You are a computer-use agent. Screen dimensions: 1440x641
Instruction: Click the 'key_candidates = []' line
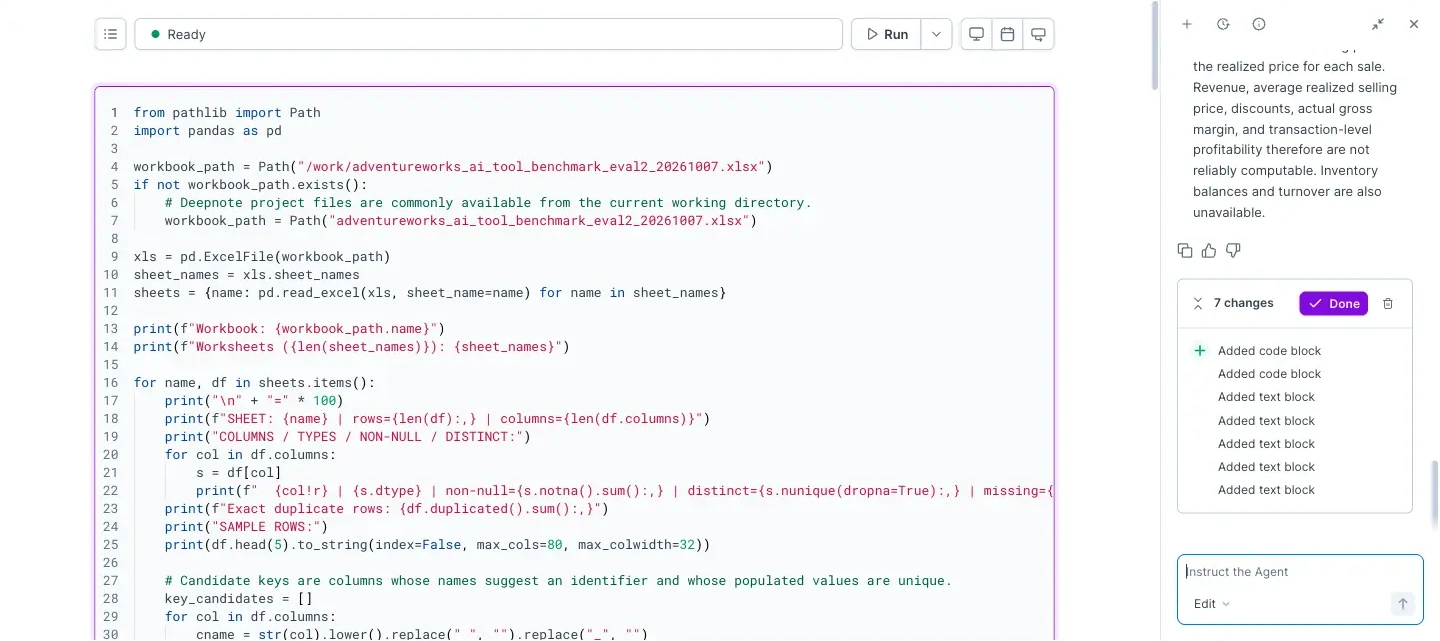tap(239, 598)
